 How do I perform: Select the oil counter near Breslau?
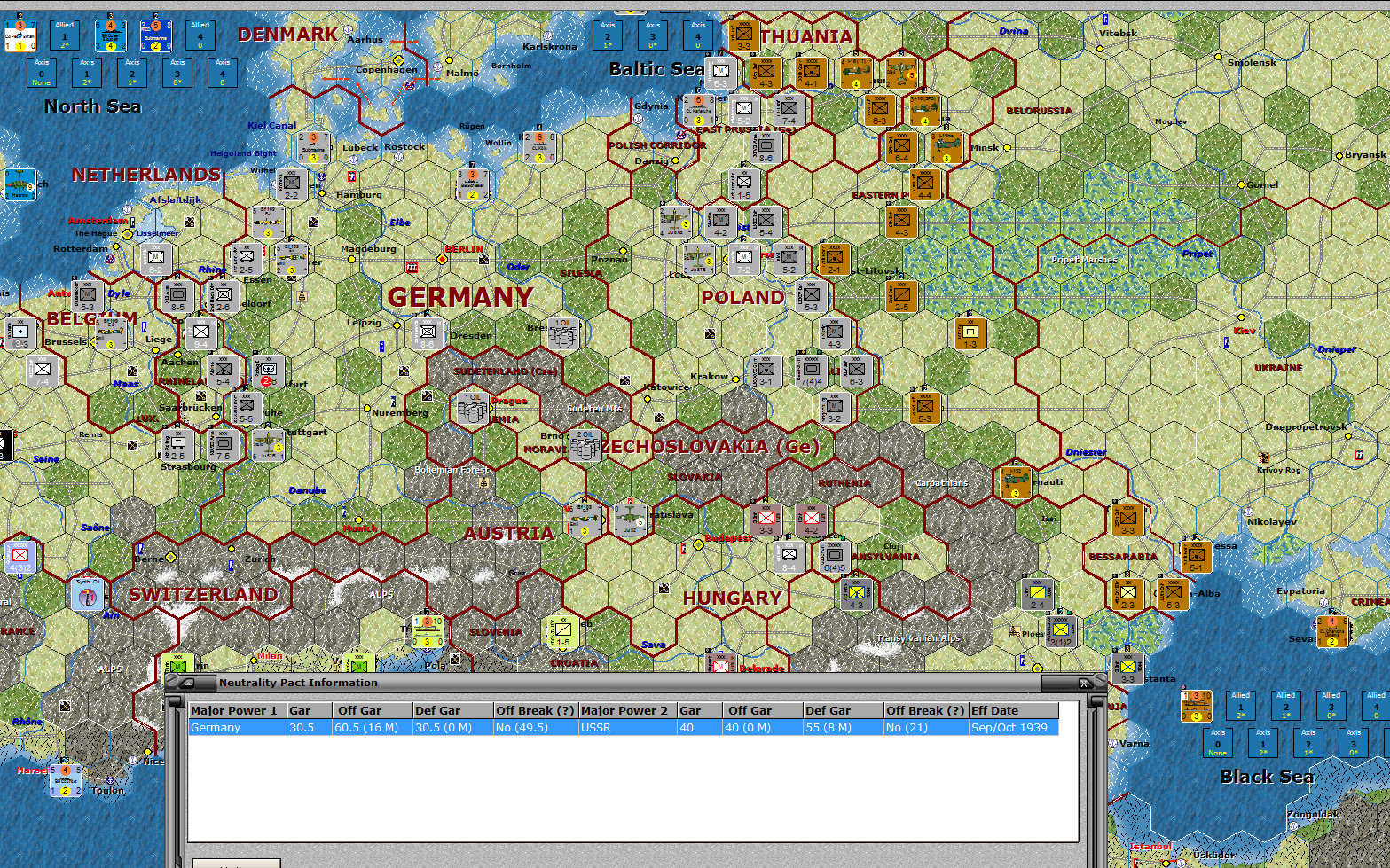pos(561,335)
